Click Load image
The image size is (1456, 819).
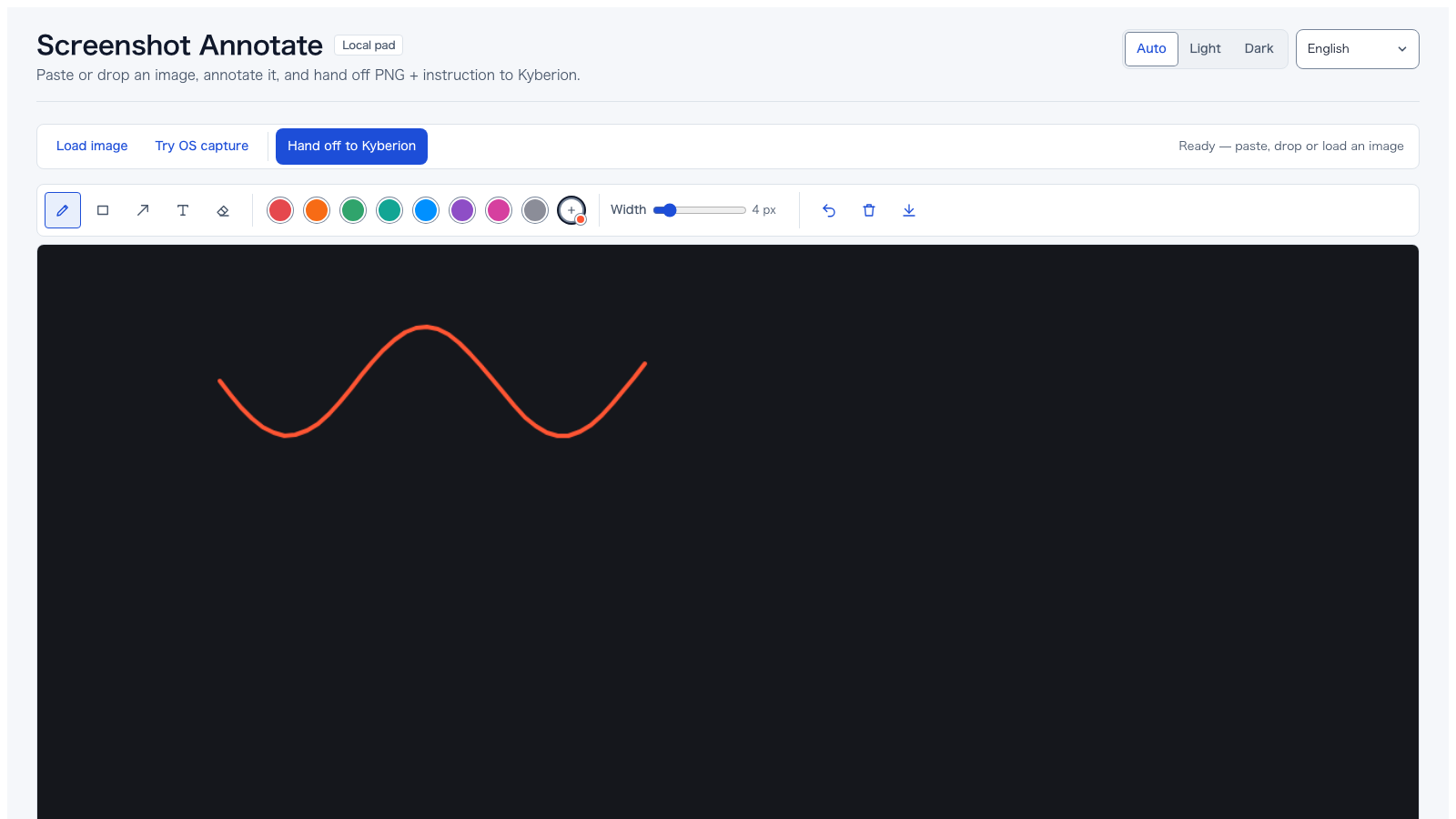click(x=92, y=147)
